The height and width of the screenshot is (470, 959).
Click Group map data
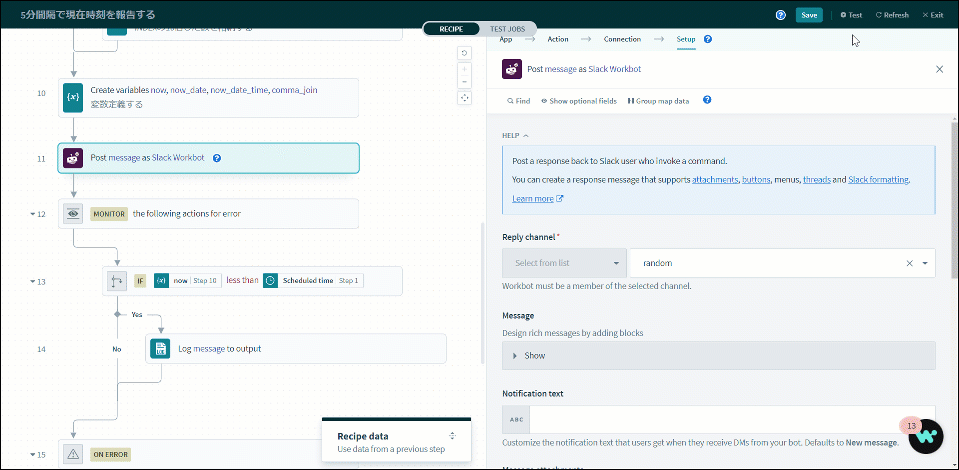[659, 101]
